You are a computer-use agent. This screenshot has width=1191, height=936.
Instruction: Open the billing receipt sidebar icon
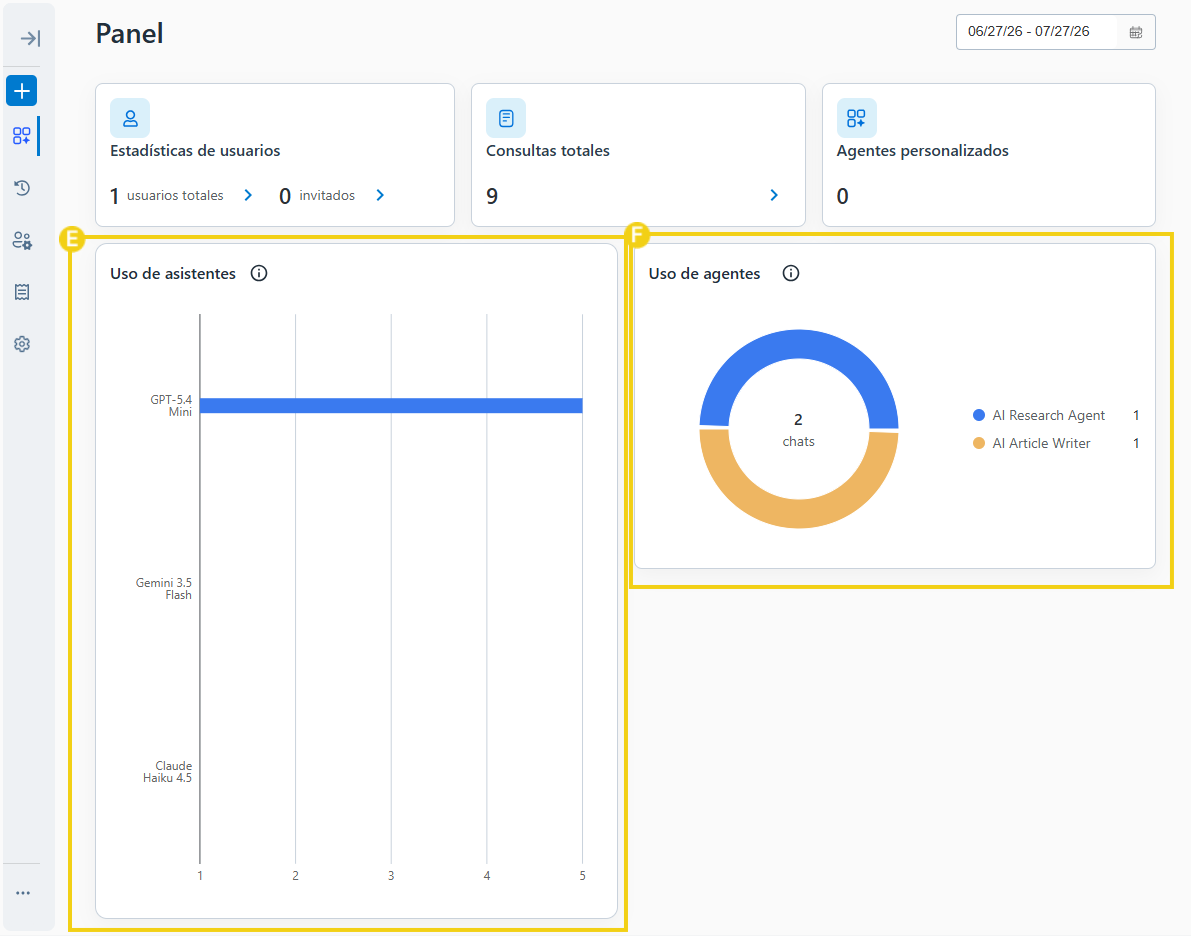[22, 292]
